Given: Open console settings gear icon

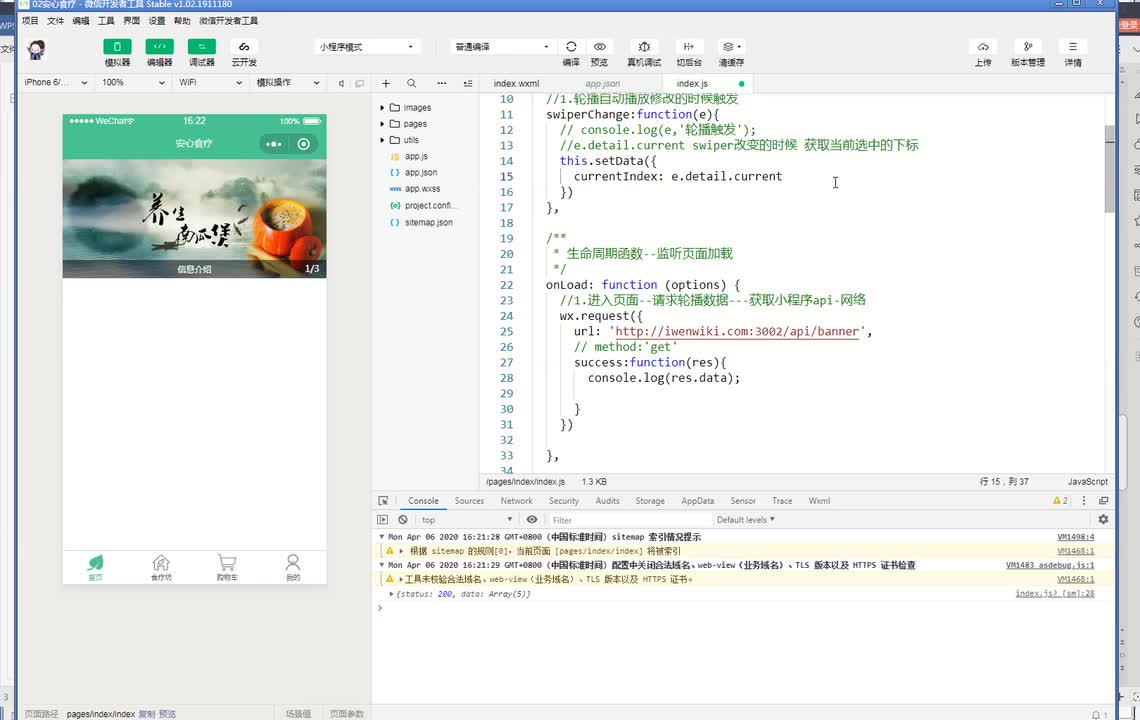Looking at the screenshot, I should click(1103, 519).
